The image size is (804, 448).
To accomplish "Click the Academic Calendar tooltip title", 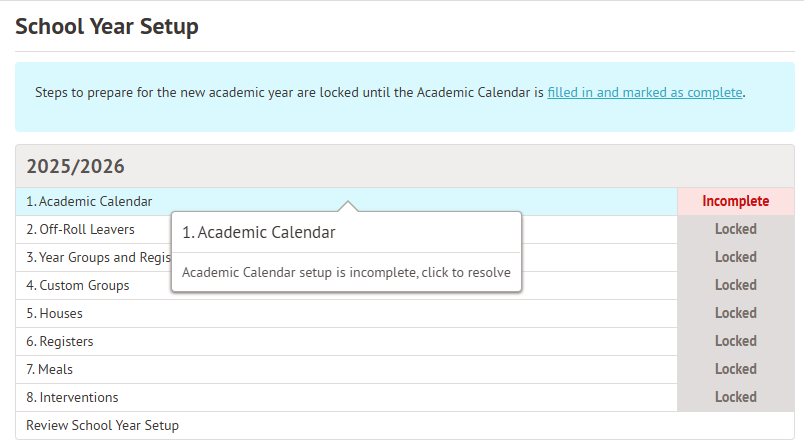I will (258, 232).
